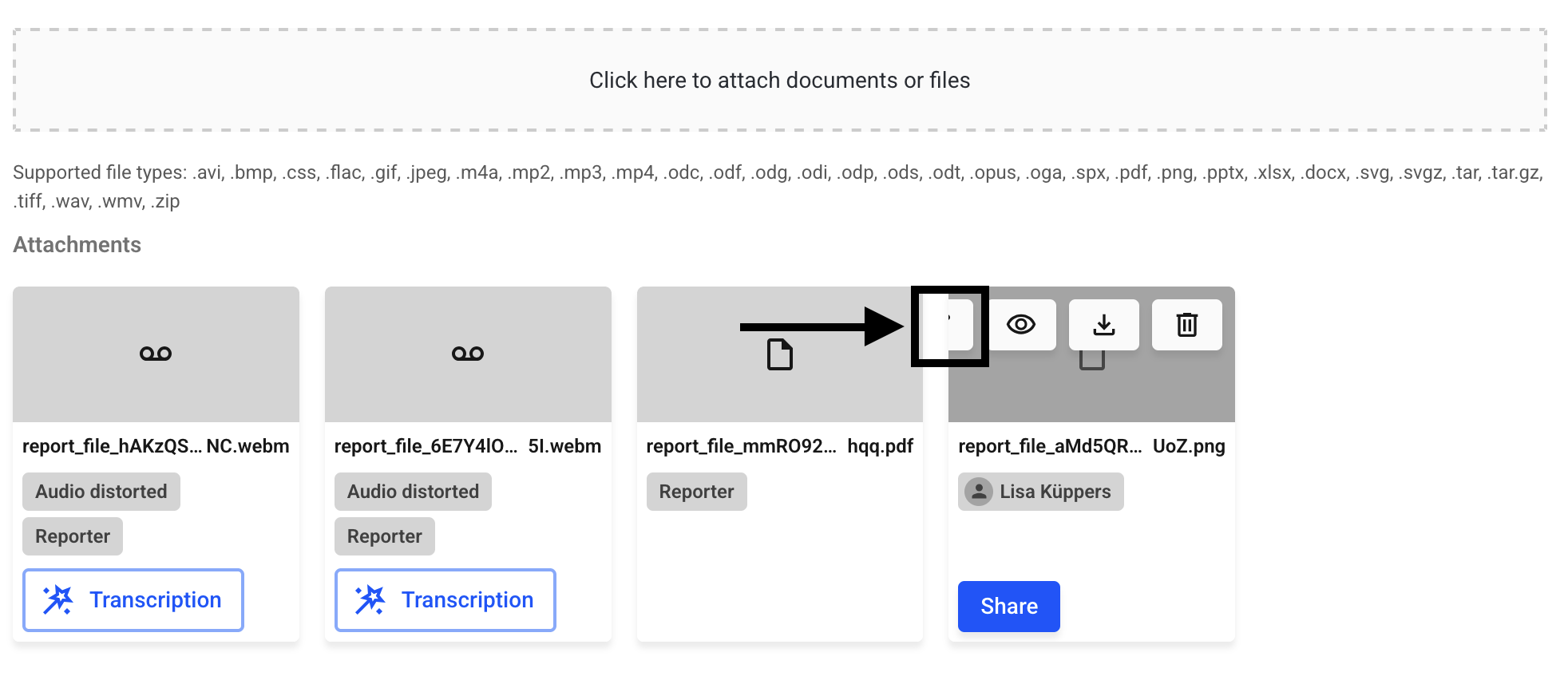Download the UoZ.png attachment
This screenshot has height=680, width=1568.
(1103, 325)
